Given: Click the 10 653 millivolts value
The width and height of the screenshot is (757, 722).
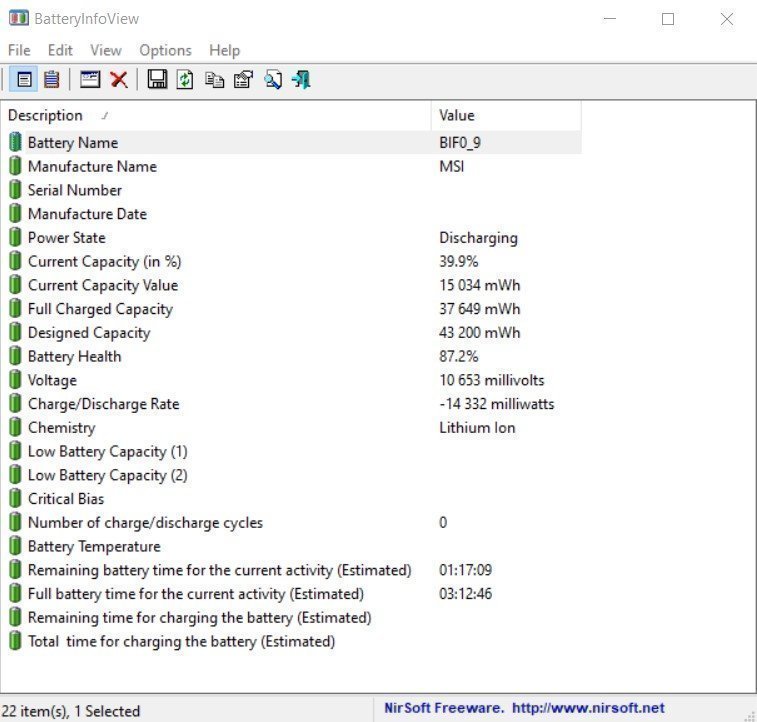Looking at the screenshot, I should tap(491, 380).
